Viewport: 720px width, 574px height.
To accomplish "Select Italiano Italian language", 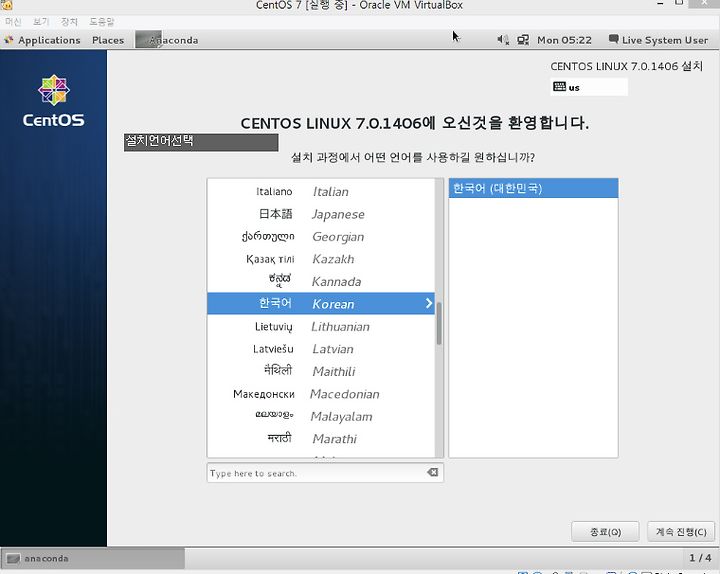I will pyautogui.click(x=321, y=191).
